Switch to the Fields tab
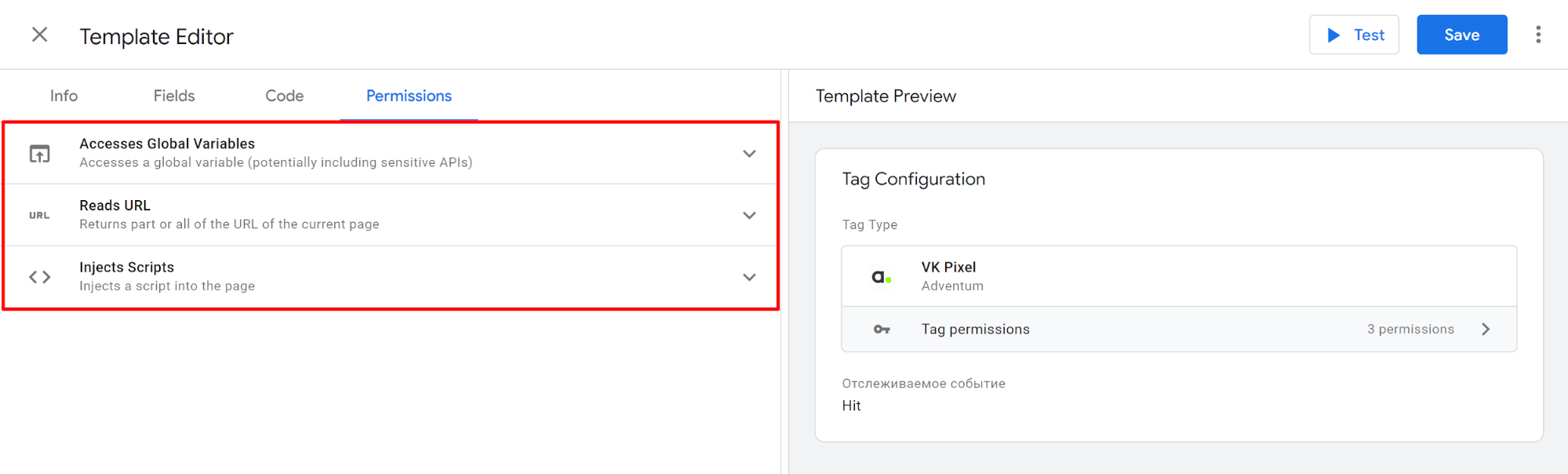The image size is (1568, 474). (x=174, y=96)
